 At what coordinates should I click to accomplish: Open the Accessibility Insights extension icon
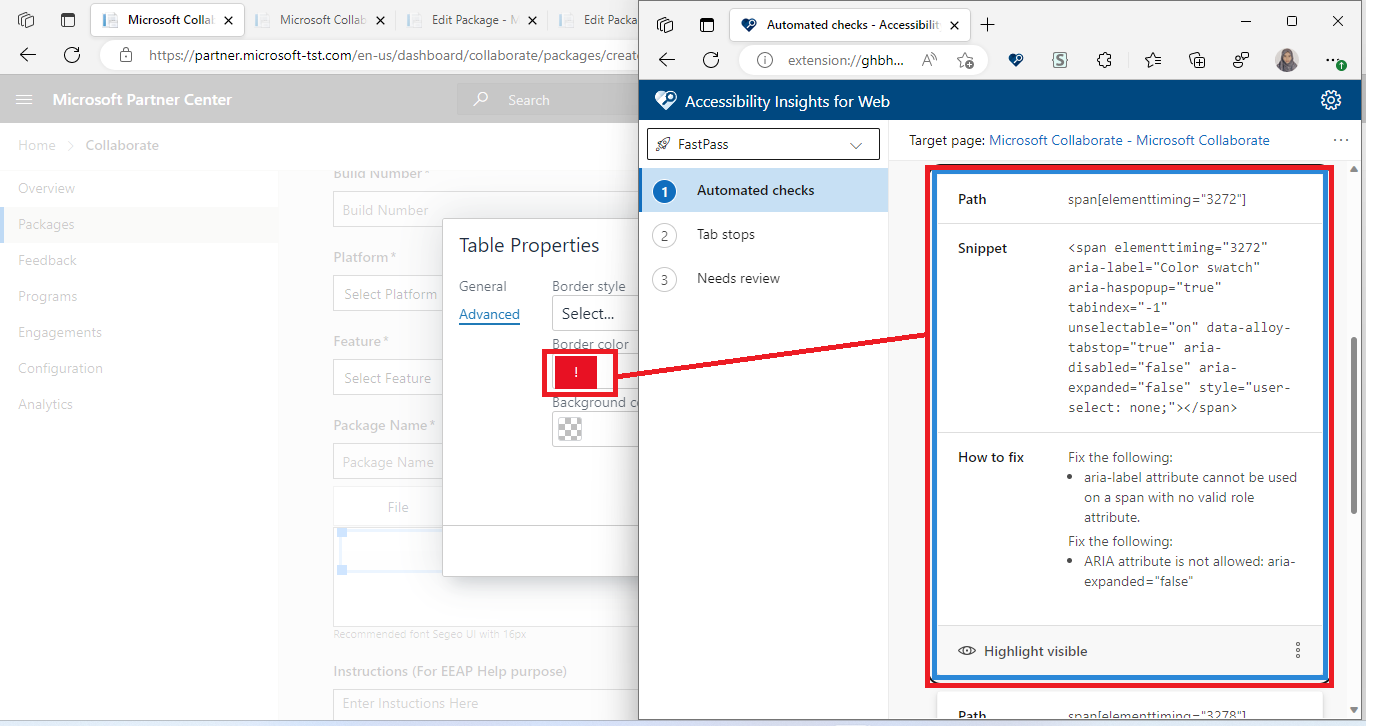coord(1016,60)
